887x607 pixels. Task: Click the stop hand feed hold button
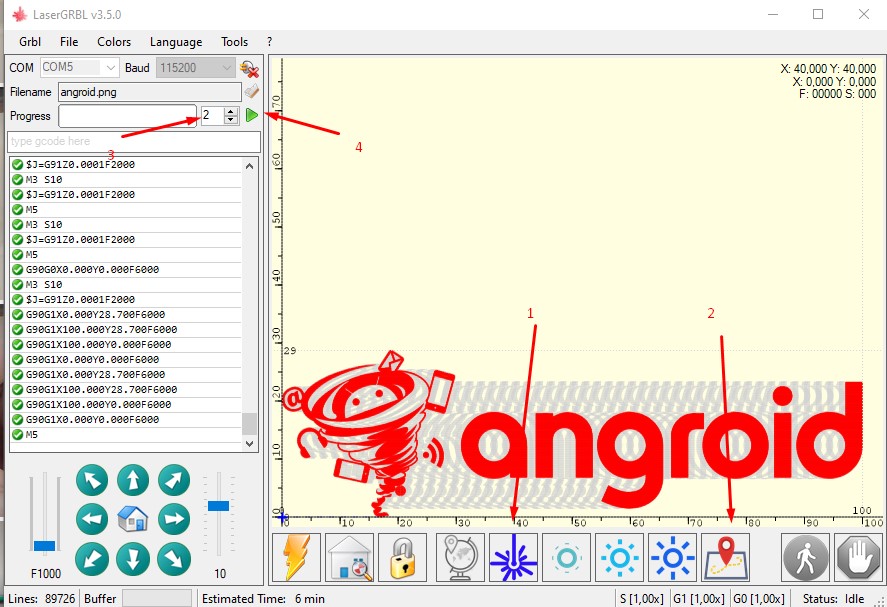tap(858, 557)
